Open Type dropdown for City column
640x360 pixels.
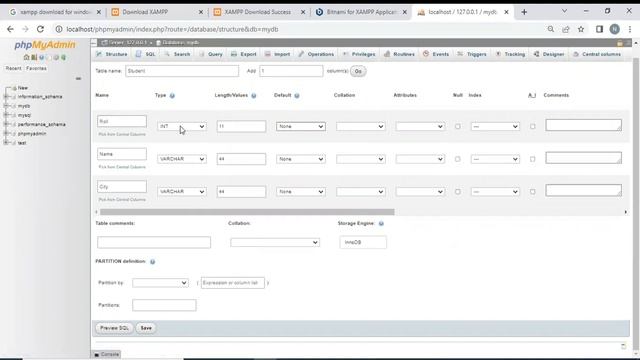pyautogui.click(x=182, y=192)
